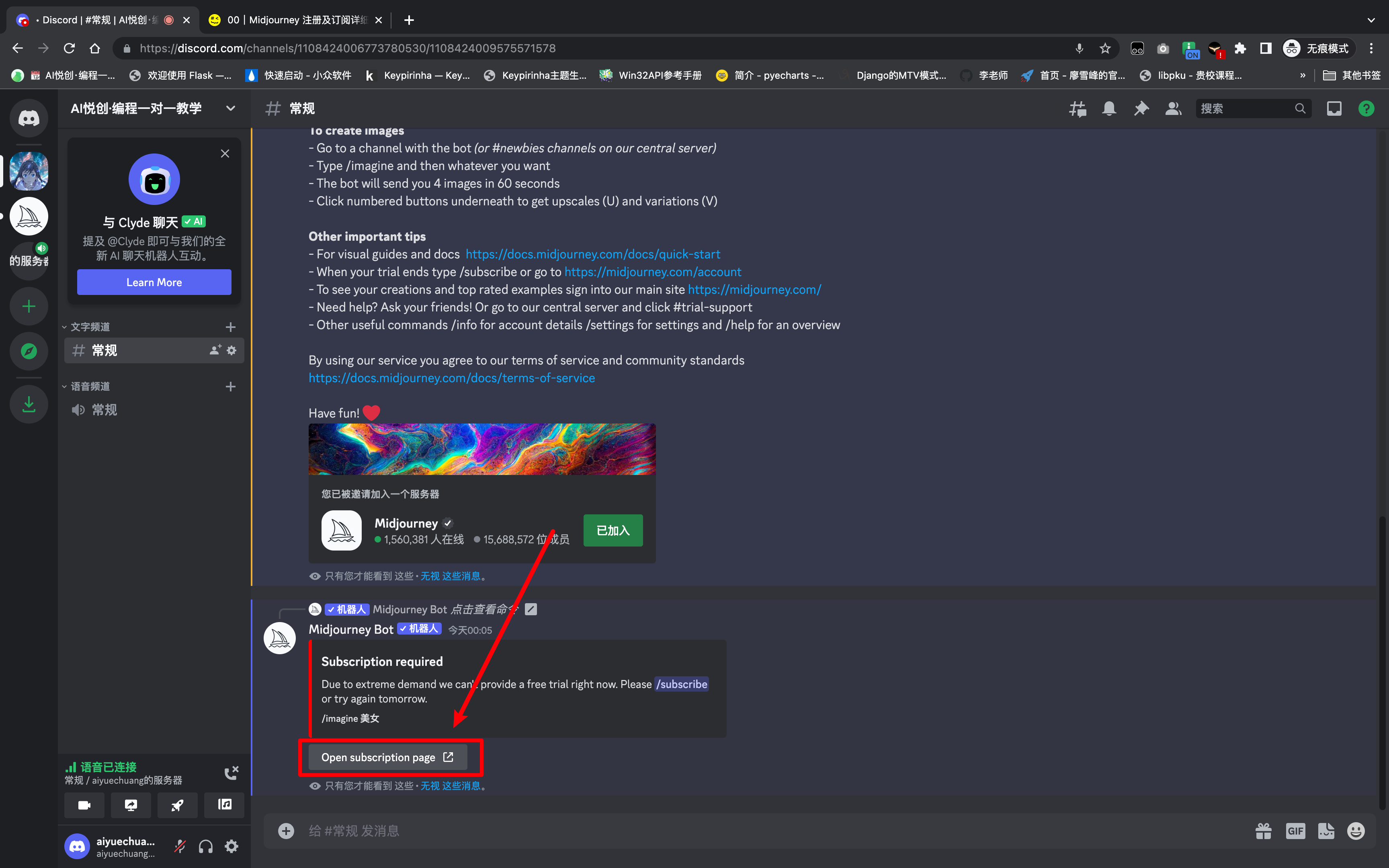Open the Threads icon in channel header
The width and height of the screenshot is (1389, 868).
[x=1078, y=108]
